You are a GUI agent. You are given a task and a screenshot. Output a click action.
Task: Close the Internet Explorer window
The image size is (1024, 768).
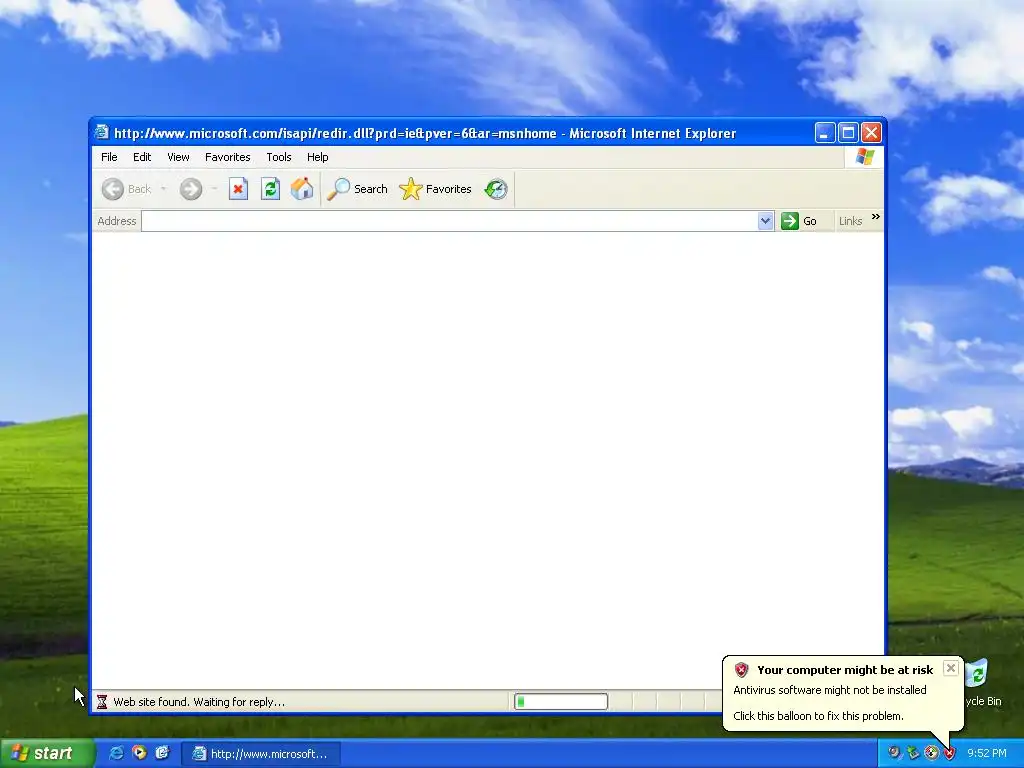[871, 133]
